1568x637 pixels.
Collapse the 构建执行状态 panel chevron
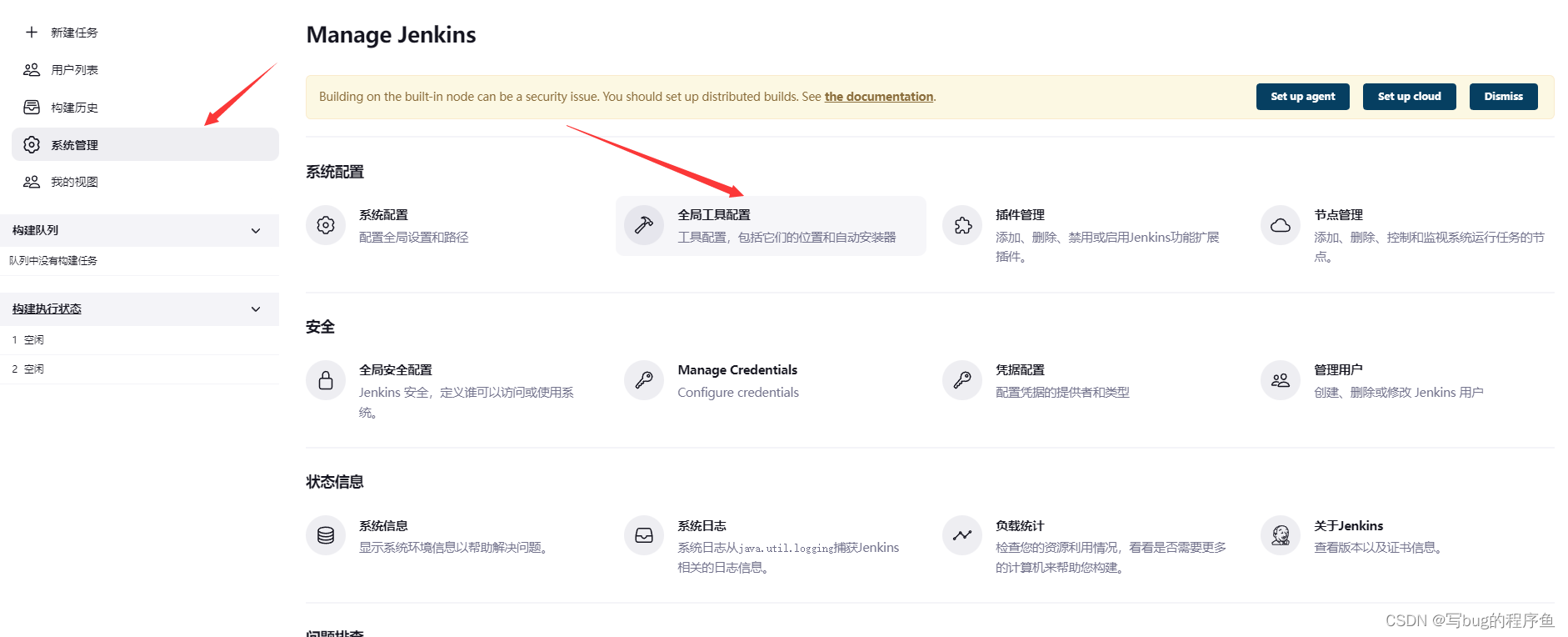pos(256,309)
